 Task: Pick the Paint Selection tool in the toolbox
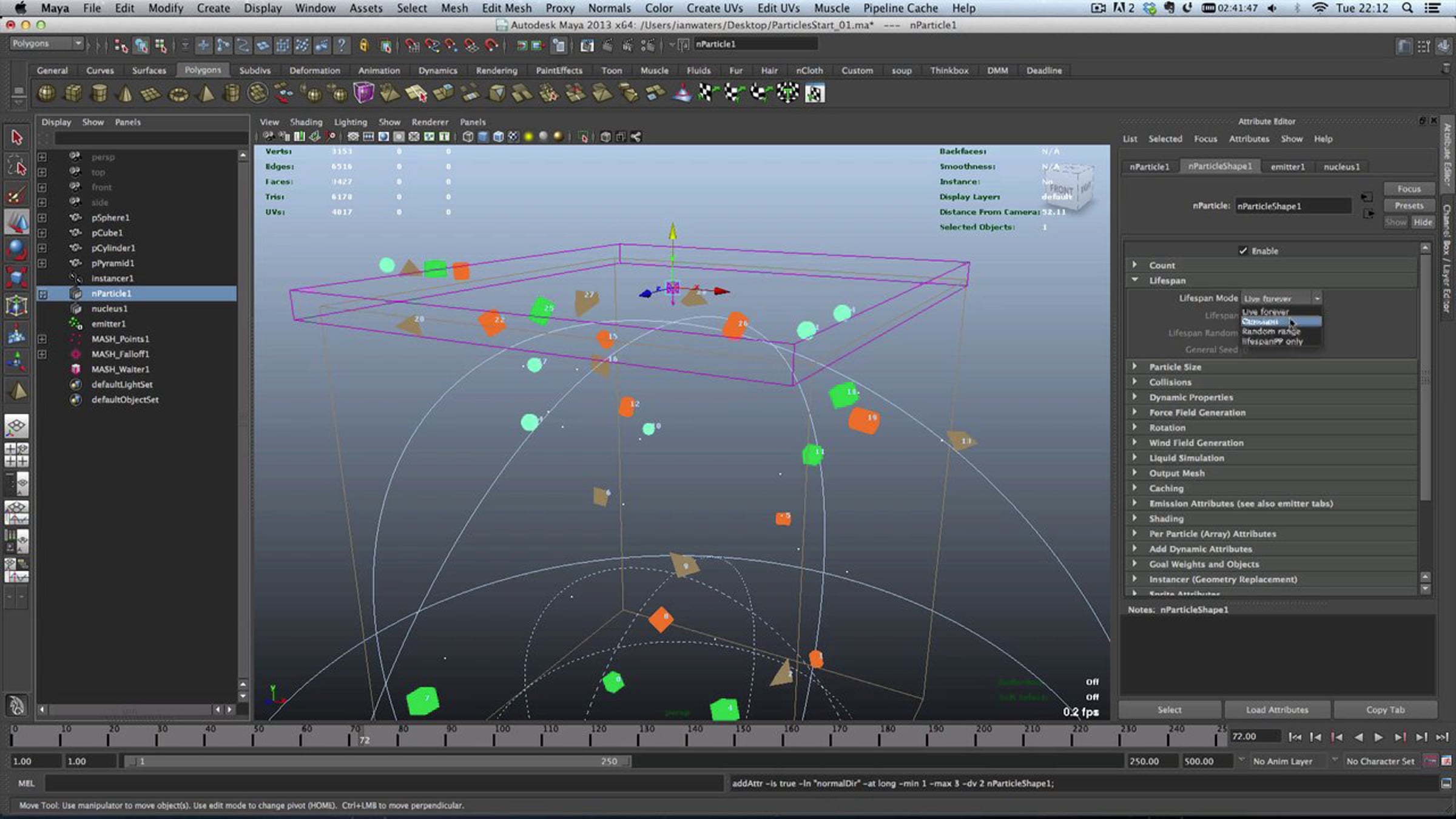[x=17, y=194]
